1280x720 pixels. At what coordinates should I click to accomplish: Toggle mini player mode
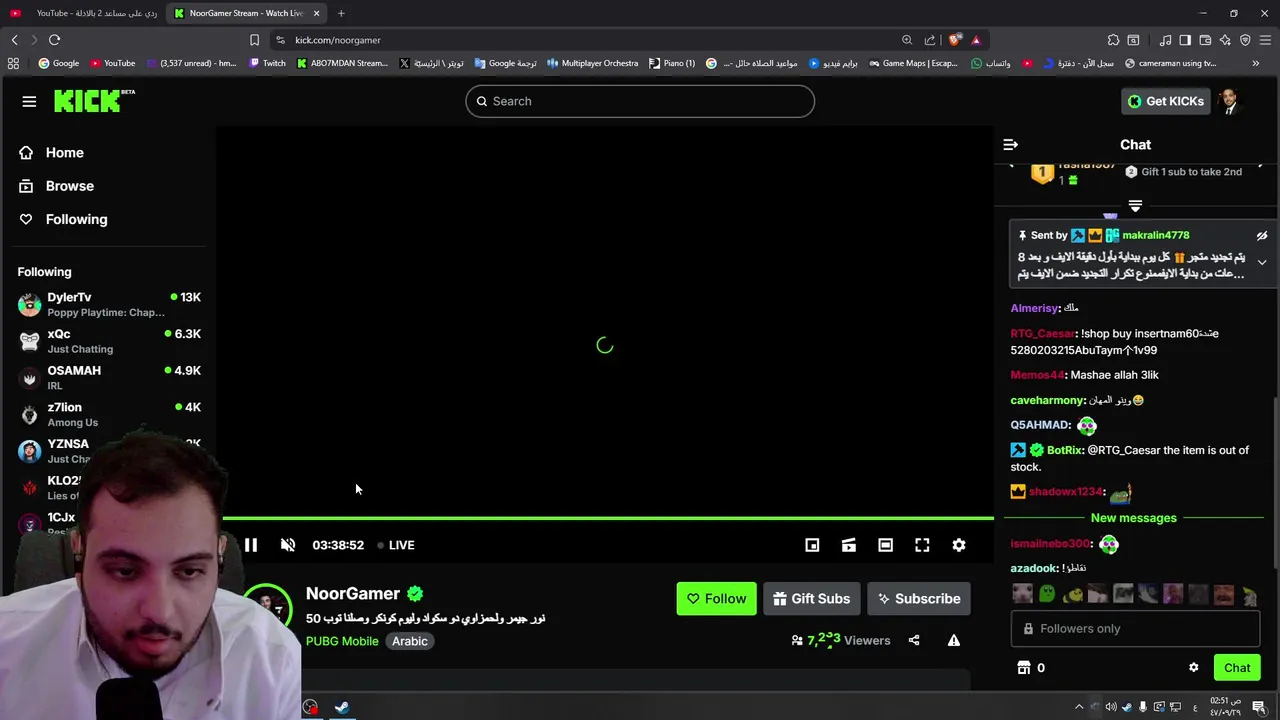(x=812, y=545)
